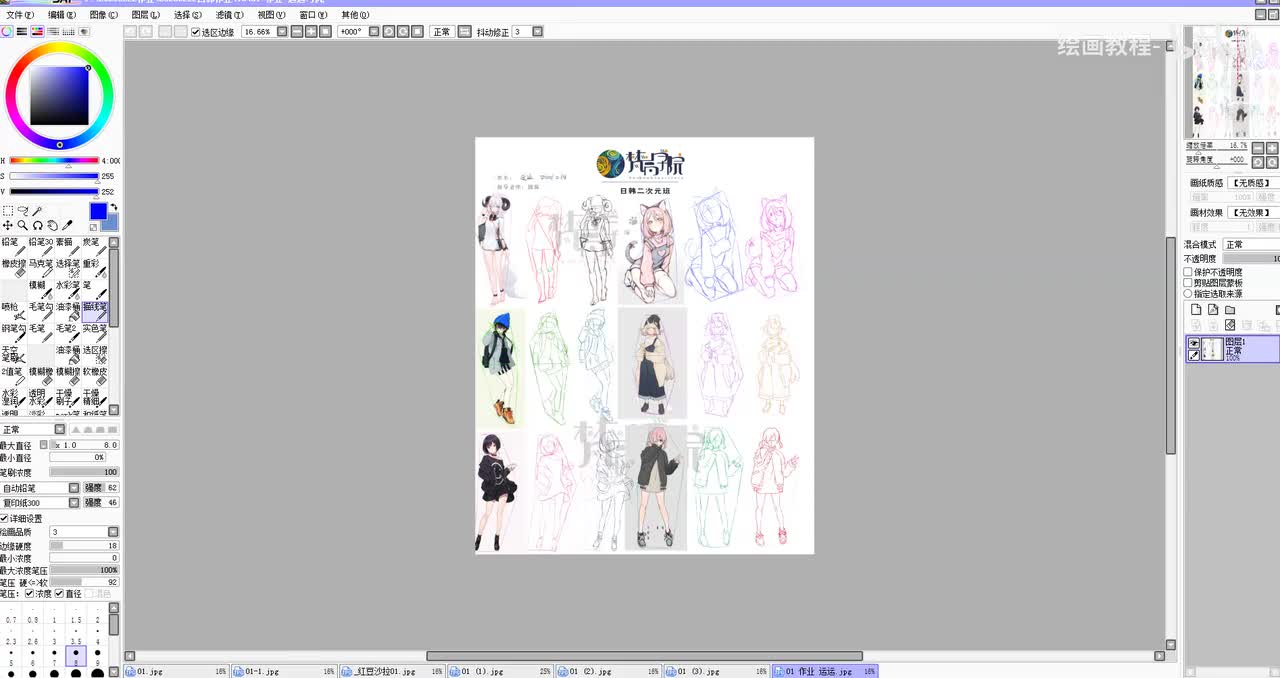
Task: Create a new linework layer
Action: pyautogui.click(x=1213, y=309)
